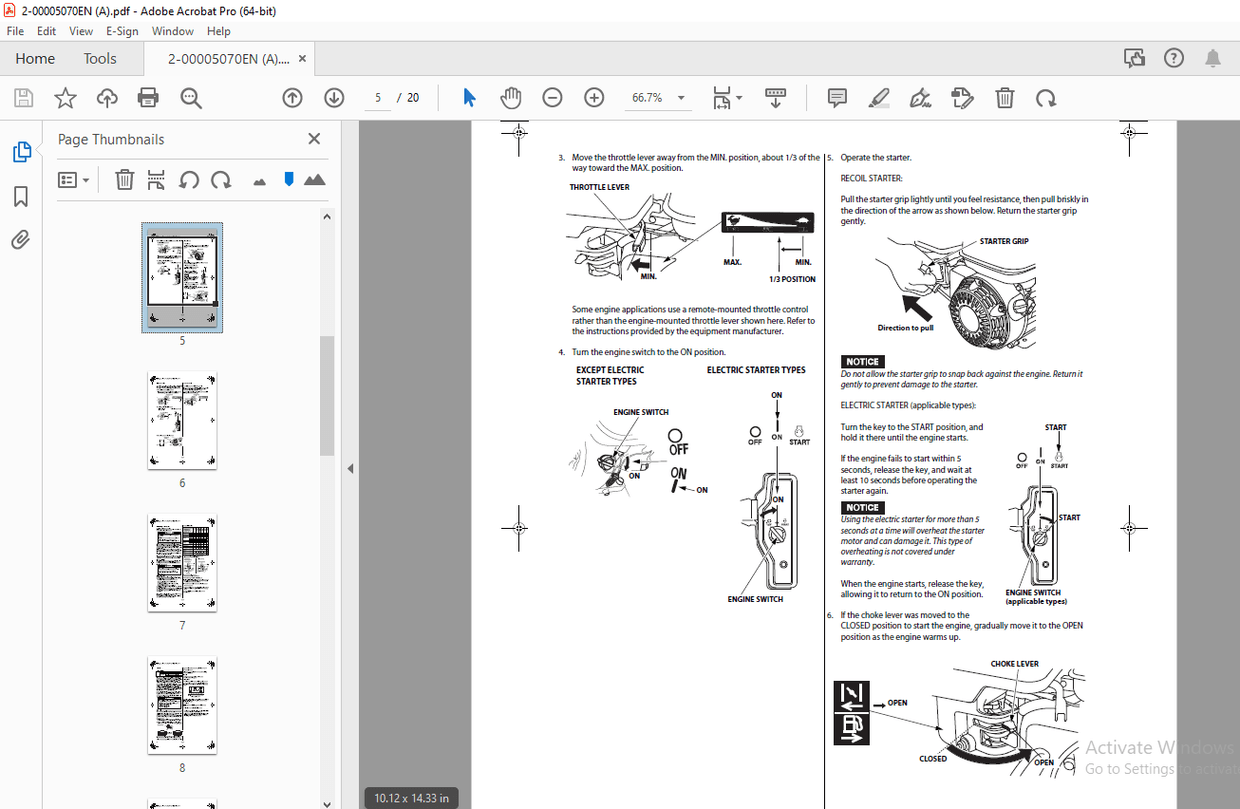Open the zoom percentage dropdown

[679, 97]
